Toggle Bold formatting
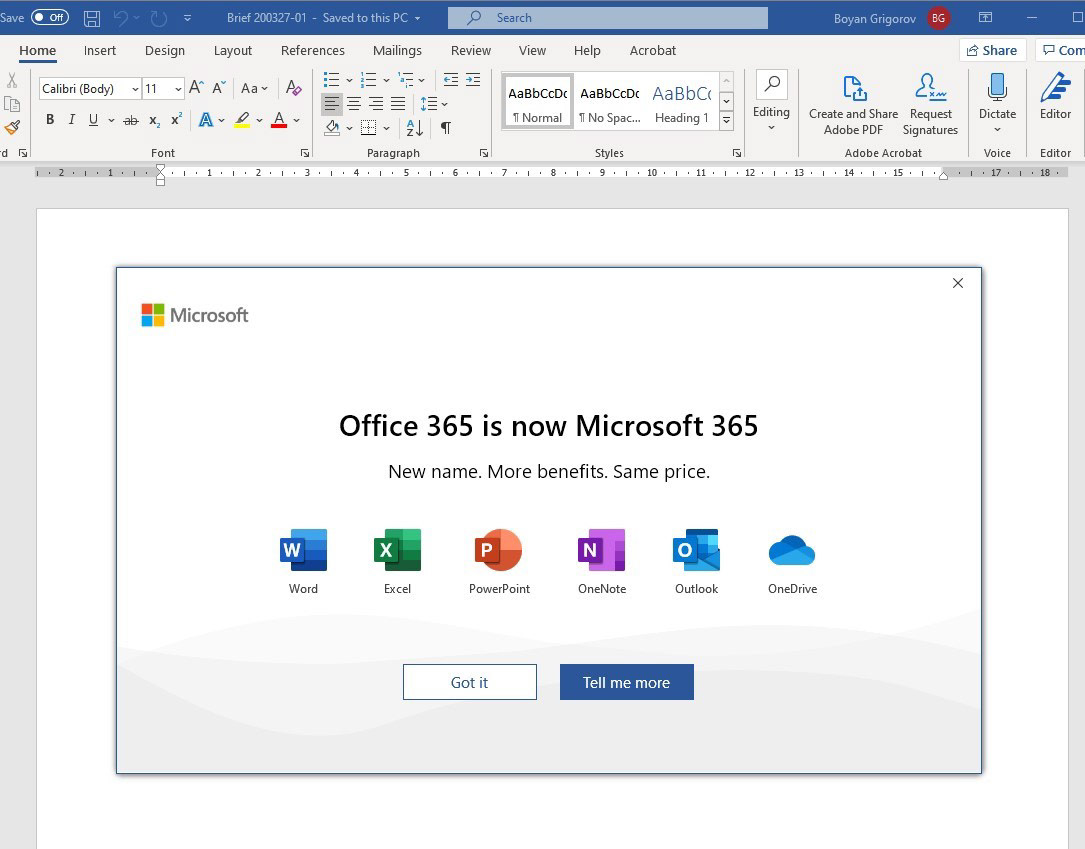 50,120
